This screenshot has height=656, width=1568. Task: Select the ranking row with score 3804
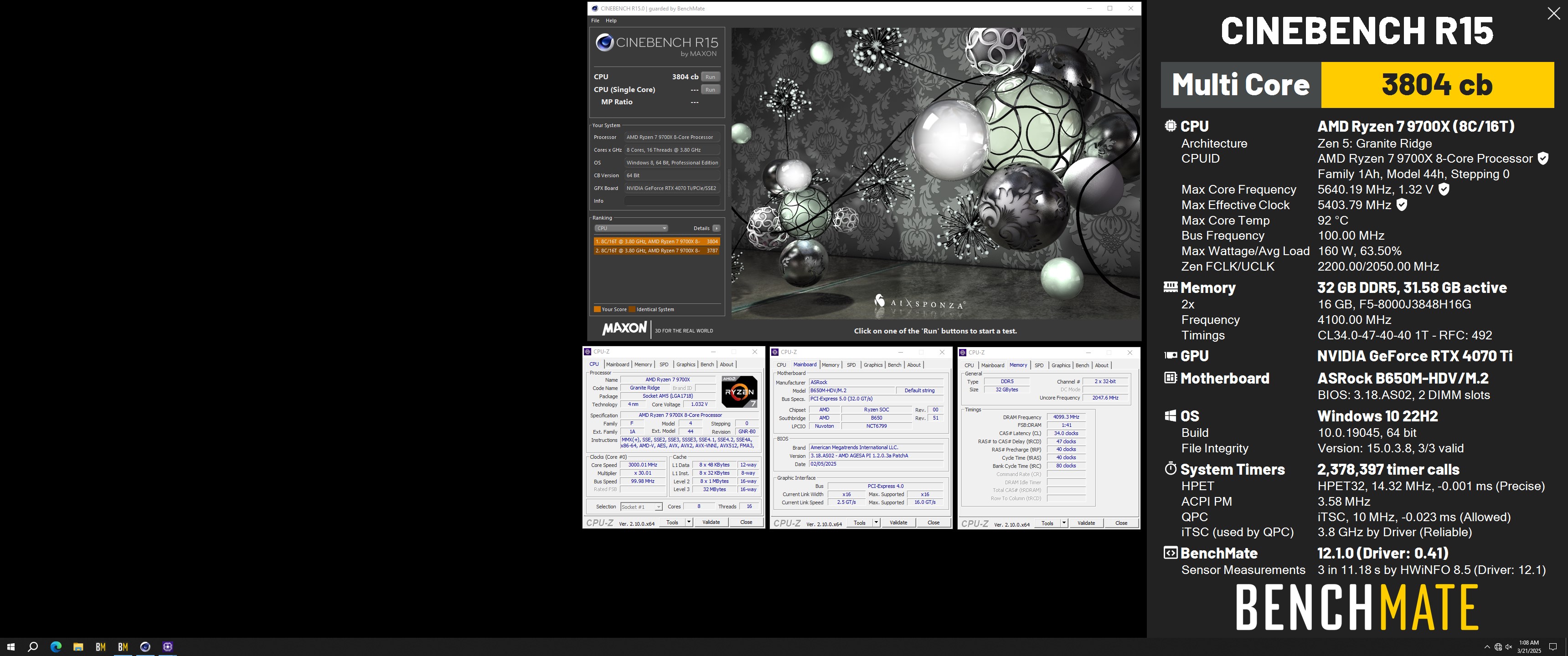click(657, 241)
